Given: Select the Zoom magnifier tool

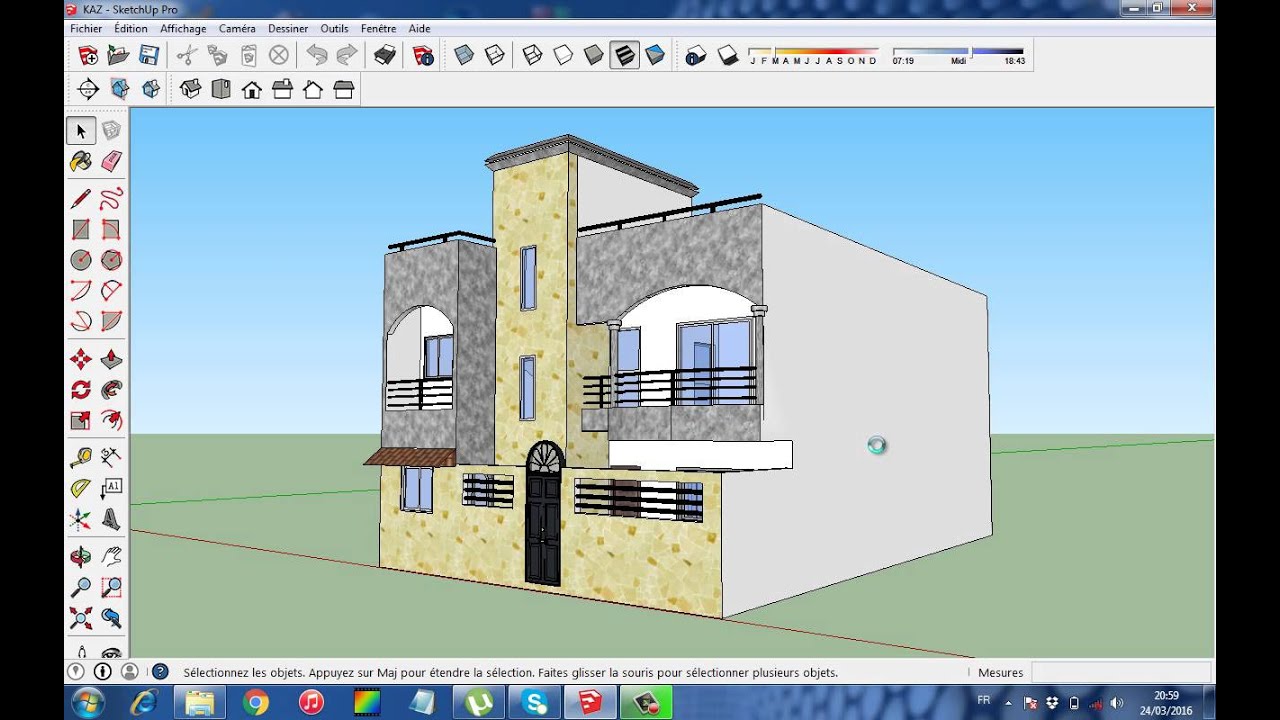Looking at the screenshot, I should pos(81,588).
